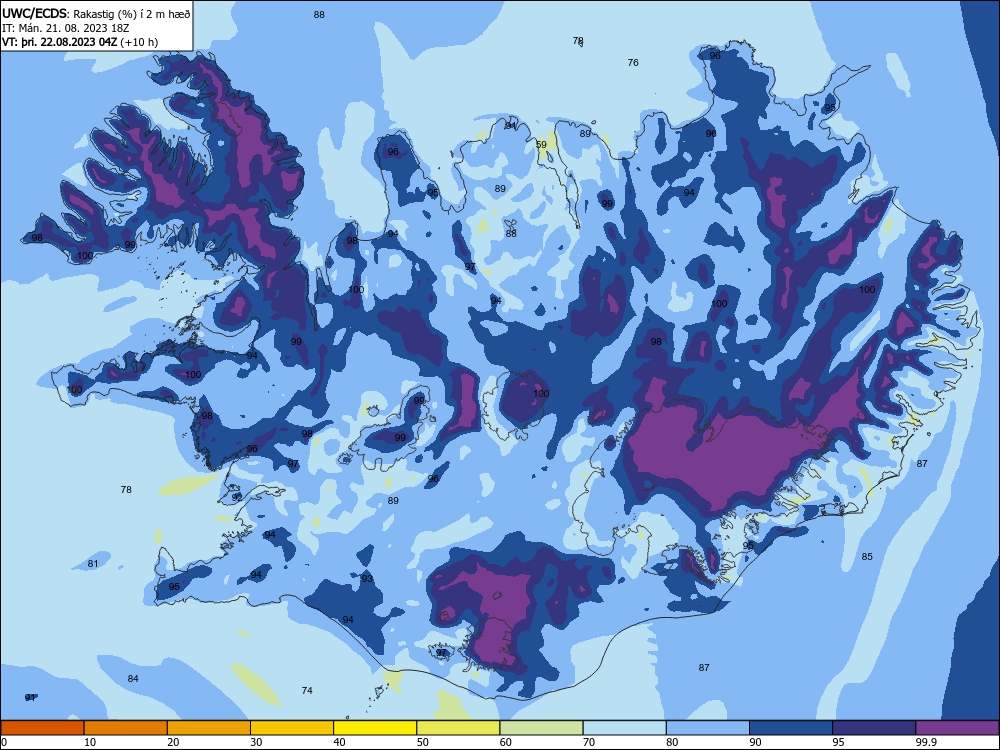Select the 90–95 dark blue legend swatch

pos(791,728)
